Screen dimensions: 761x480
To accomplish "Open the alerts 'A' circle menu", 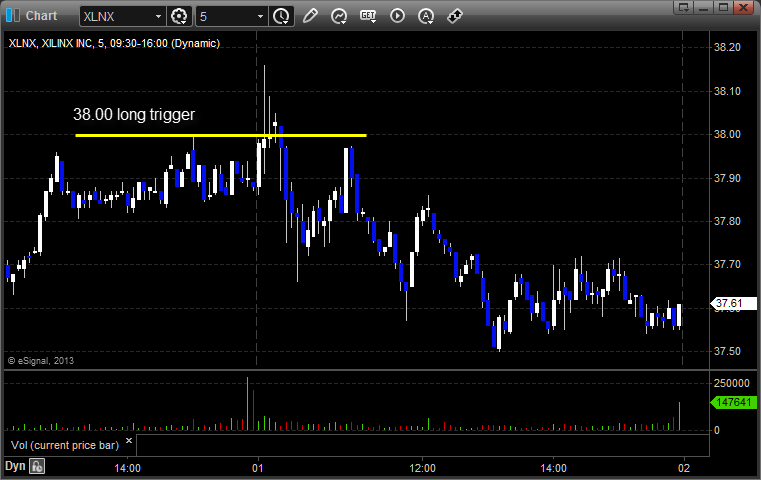I will pyautogui.click(x=426, y=16).
